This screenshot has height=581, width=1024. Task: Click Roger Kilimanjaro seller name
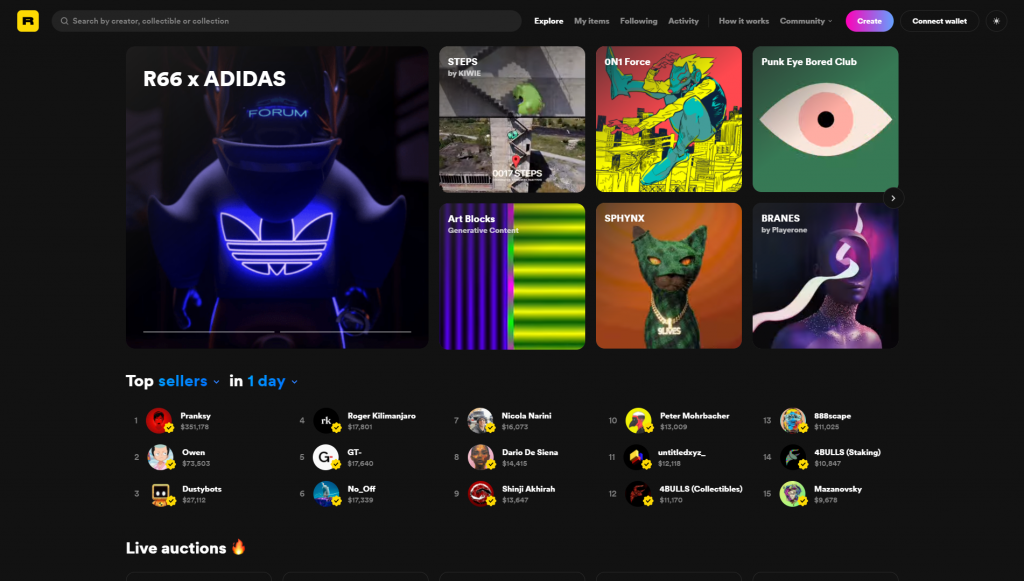[x=381, y=416]
